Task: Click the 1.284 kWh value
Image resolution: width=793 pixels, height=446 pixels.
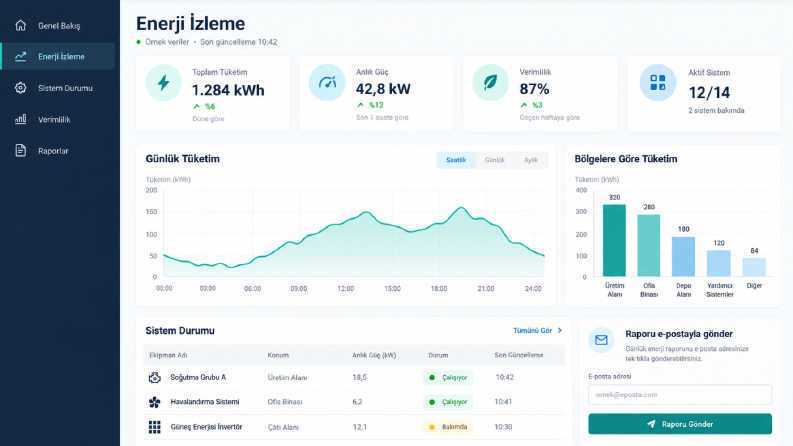Action: click(228, 90)
